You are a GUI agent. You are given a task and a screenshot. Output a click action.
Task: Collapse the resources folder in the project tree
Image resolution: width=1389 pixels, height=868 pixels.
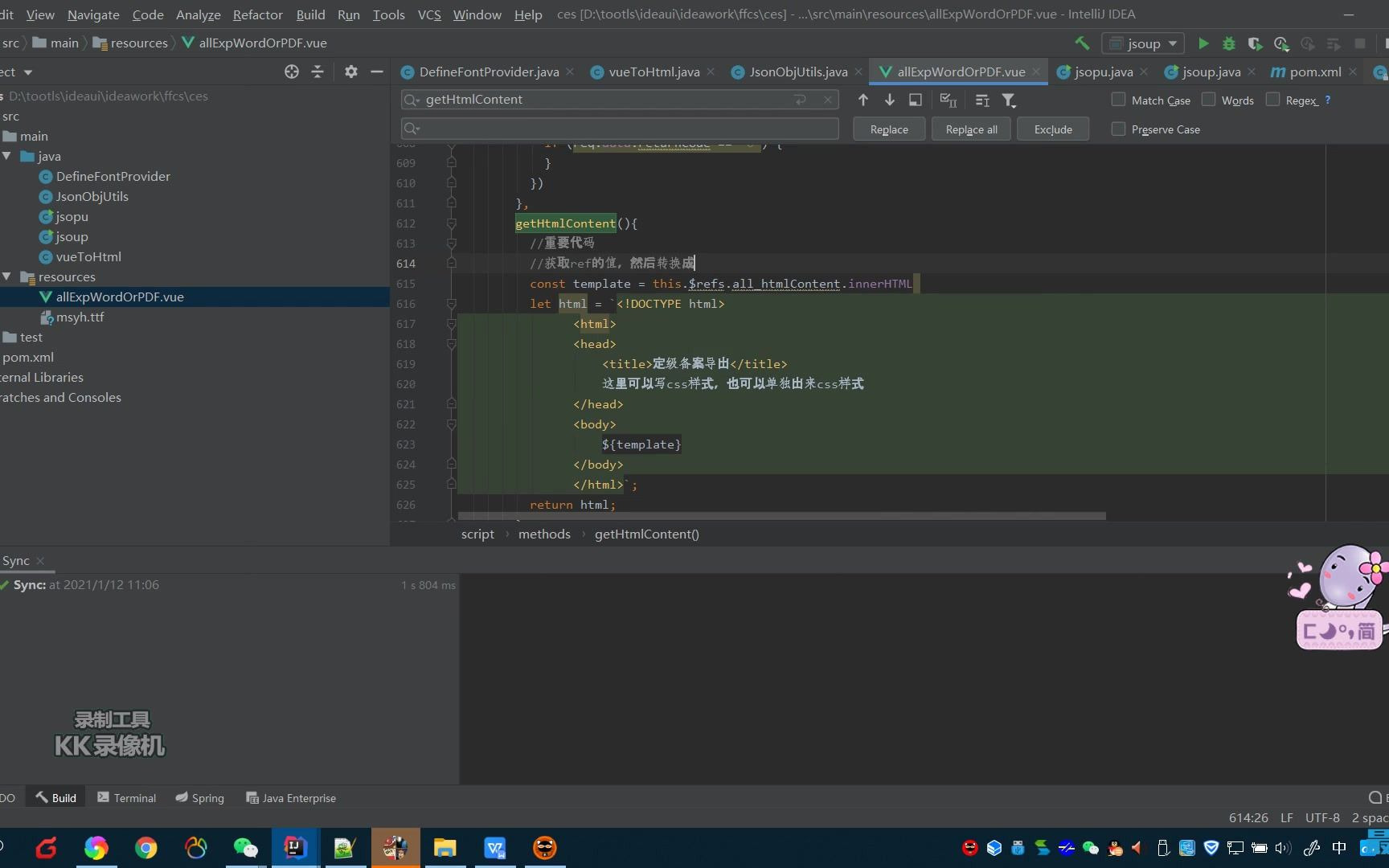(7, 276)
